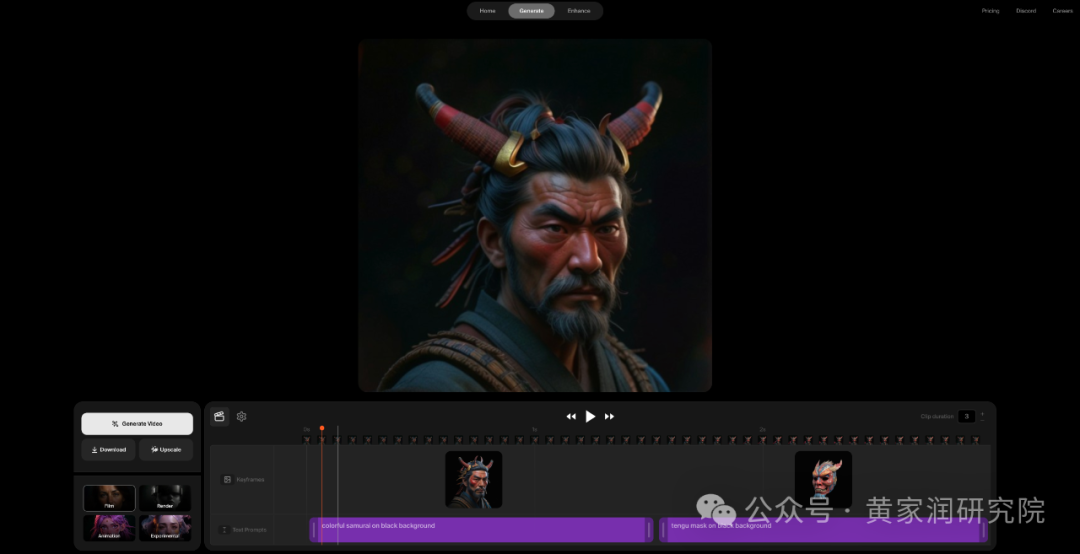Image resolution: width=1080 pixels, height=554 pixels.
Task: Select the Render style preset
Action: tap(165, 498)
